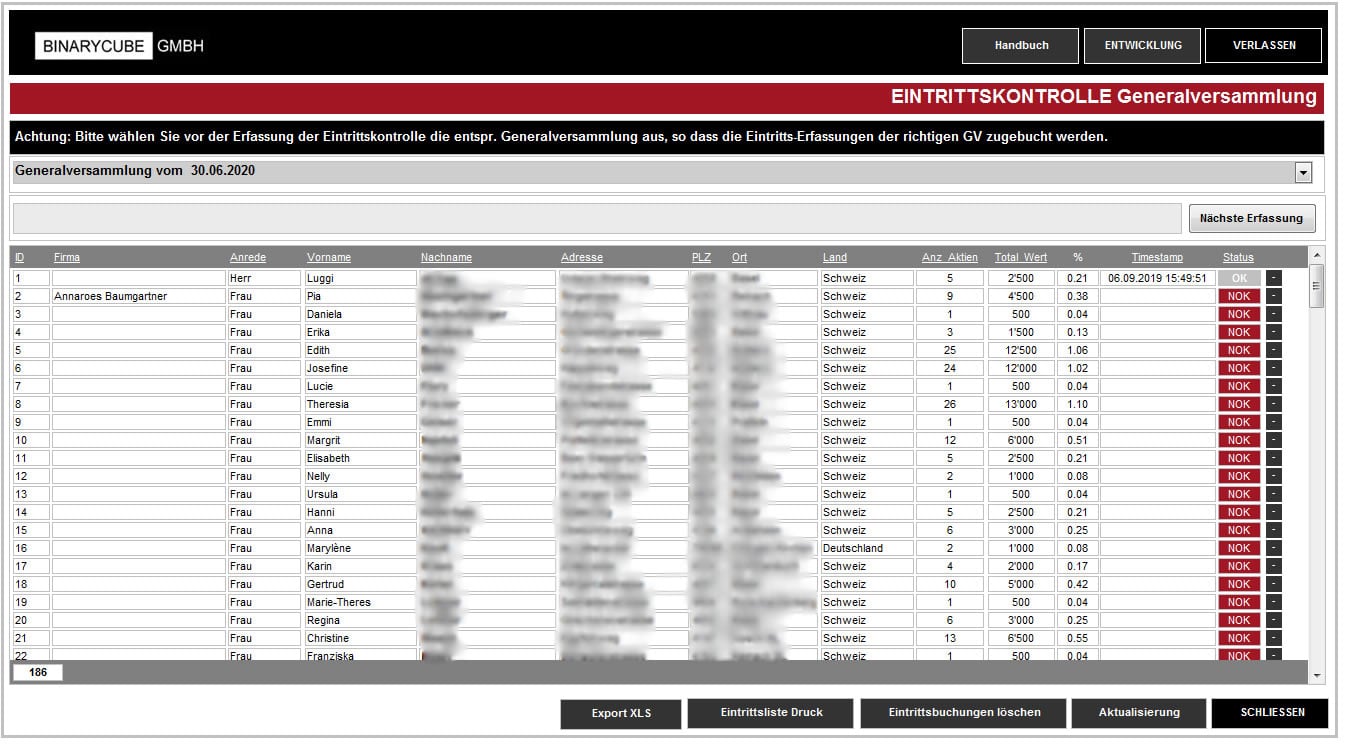Image resolution: width=1345 pixels, height=748 pixels.
Task: Click the minus button for Pia's row
Action: coord(1273,296)
